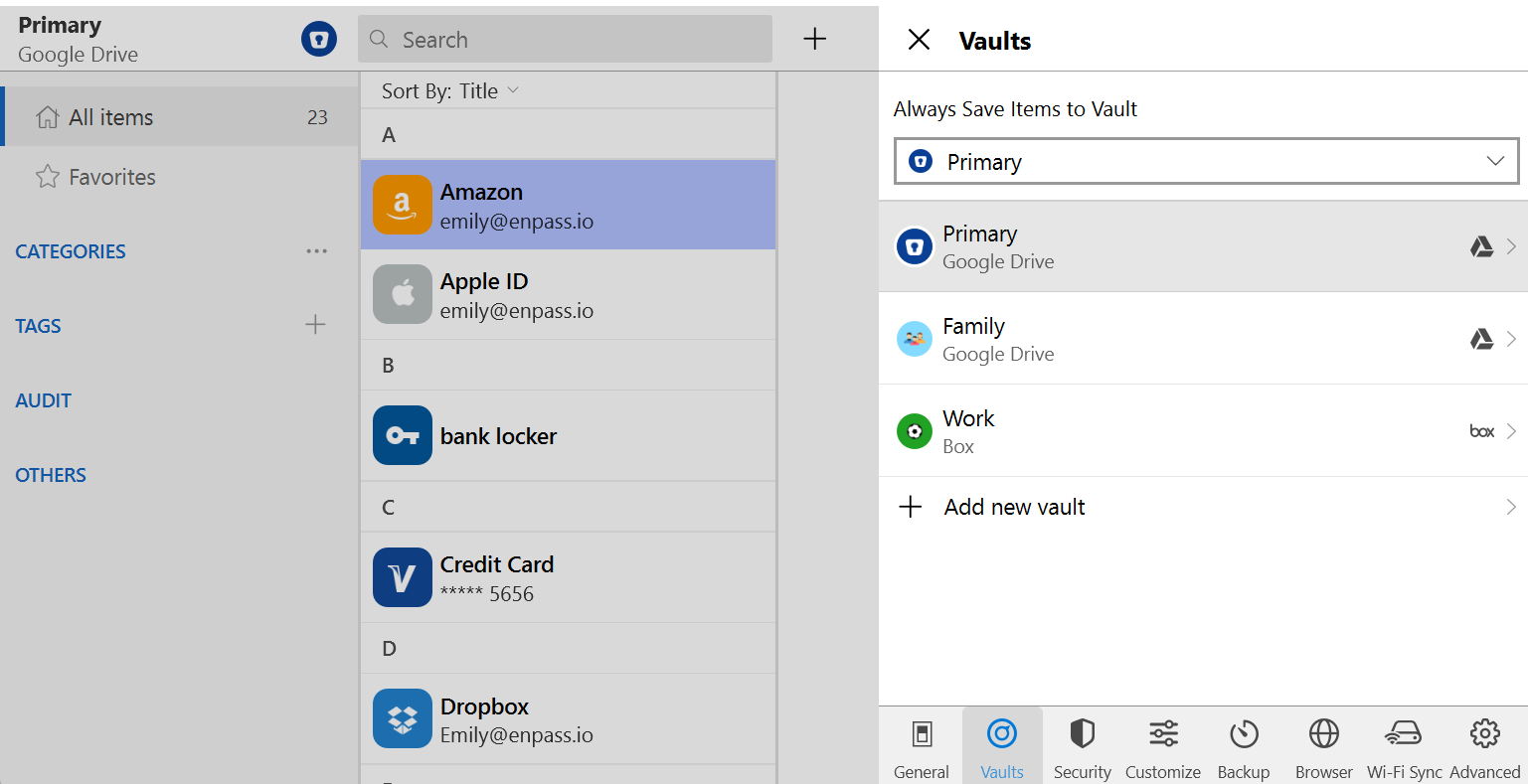1528x784 pixels.
Task: Open the Customize settings tab
Action: tap(1163, 745)
